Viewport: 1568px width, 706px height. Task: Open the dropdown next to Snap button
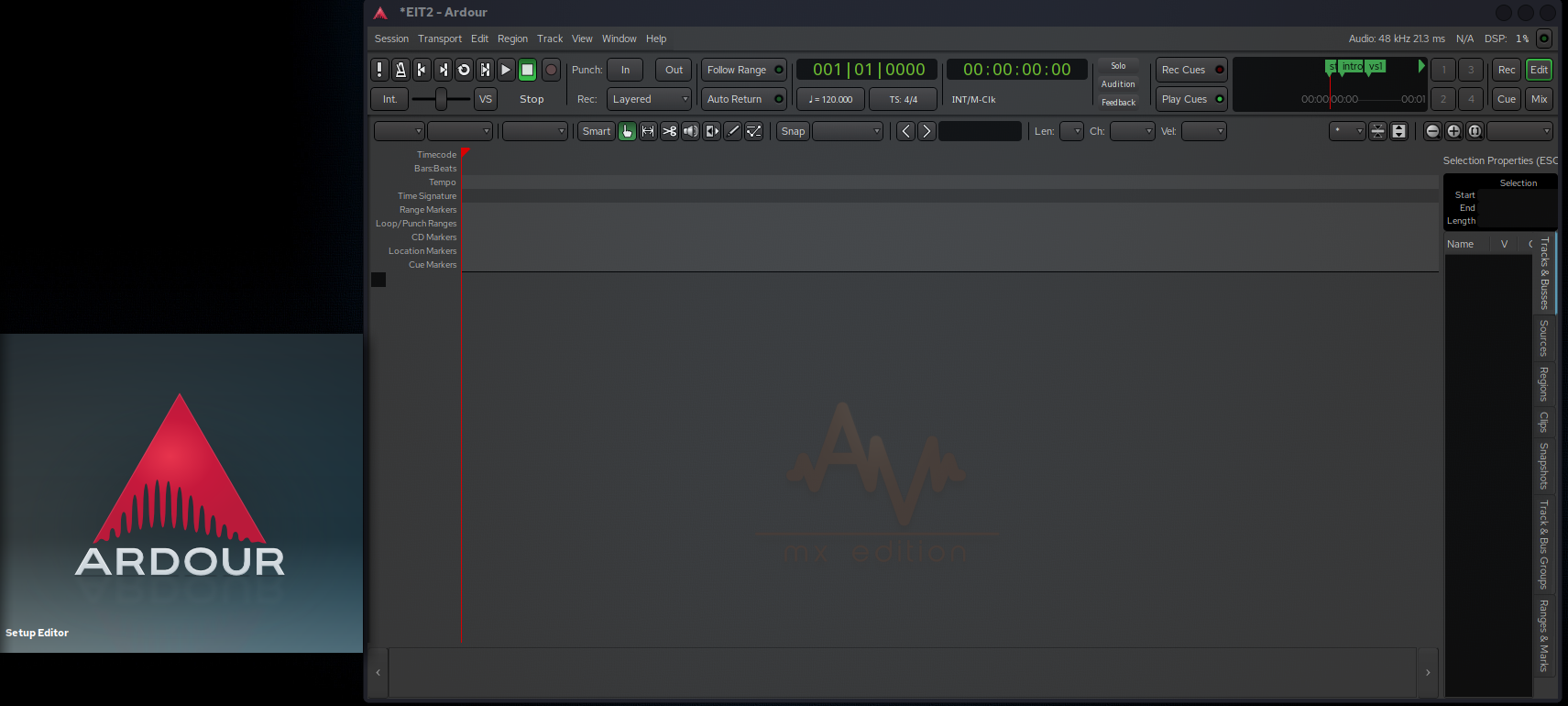point(848,131)
